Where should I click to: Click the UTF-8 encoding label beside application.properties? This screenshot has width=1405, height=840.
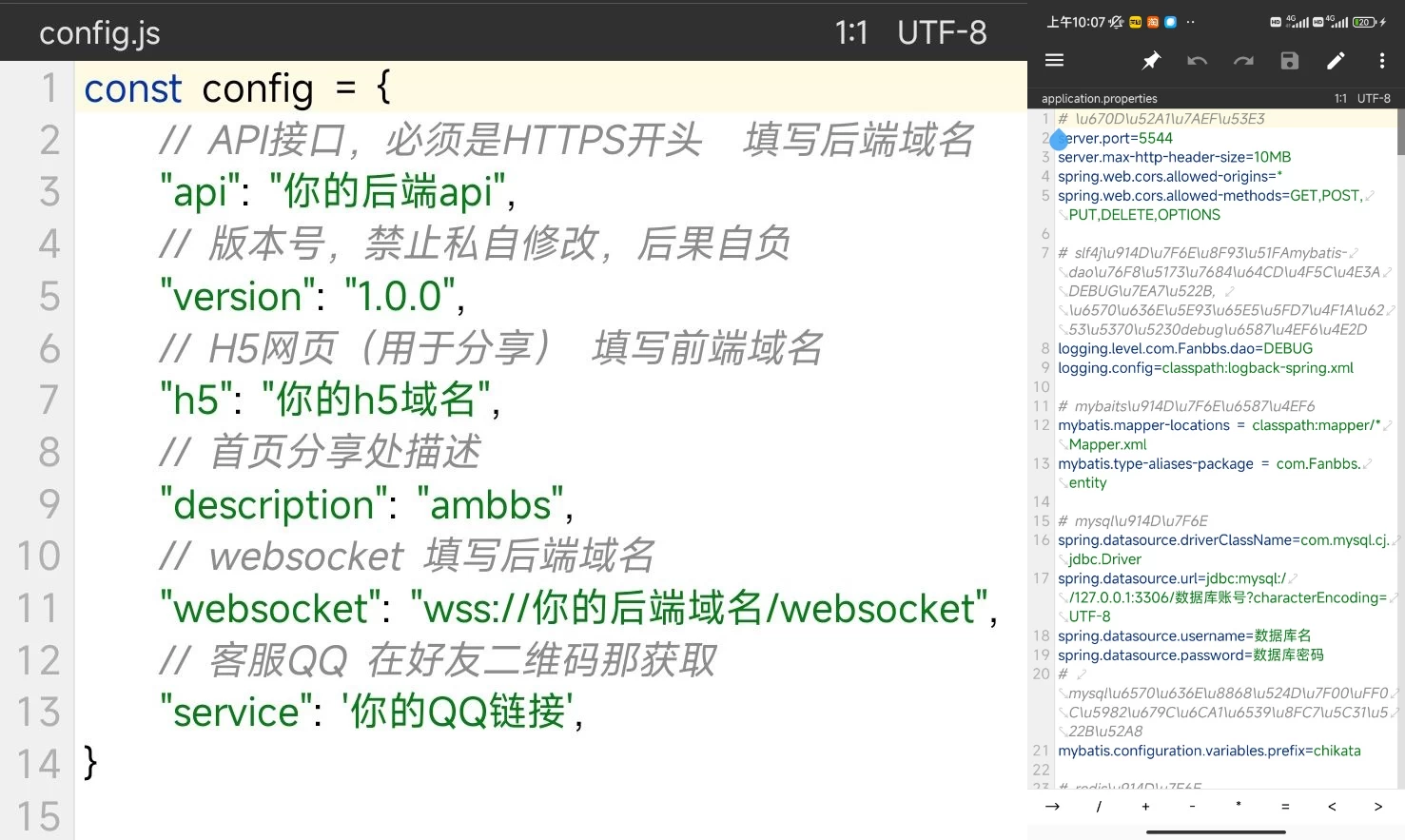pos(1374,98)
